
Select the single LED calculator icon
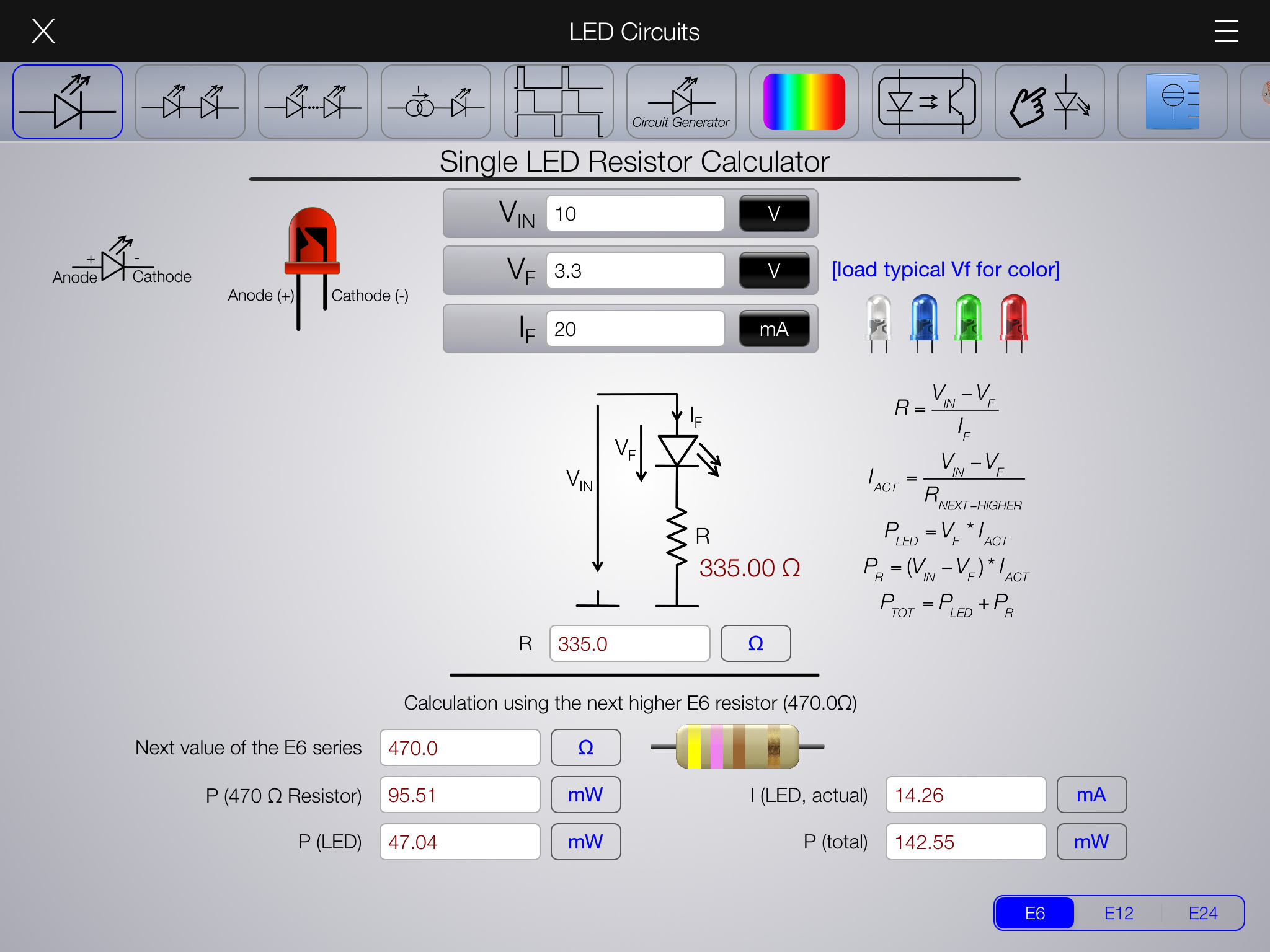[x=68, y=102]
